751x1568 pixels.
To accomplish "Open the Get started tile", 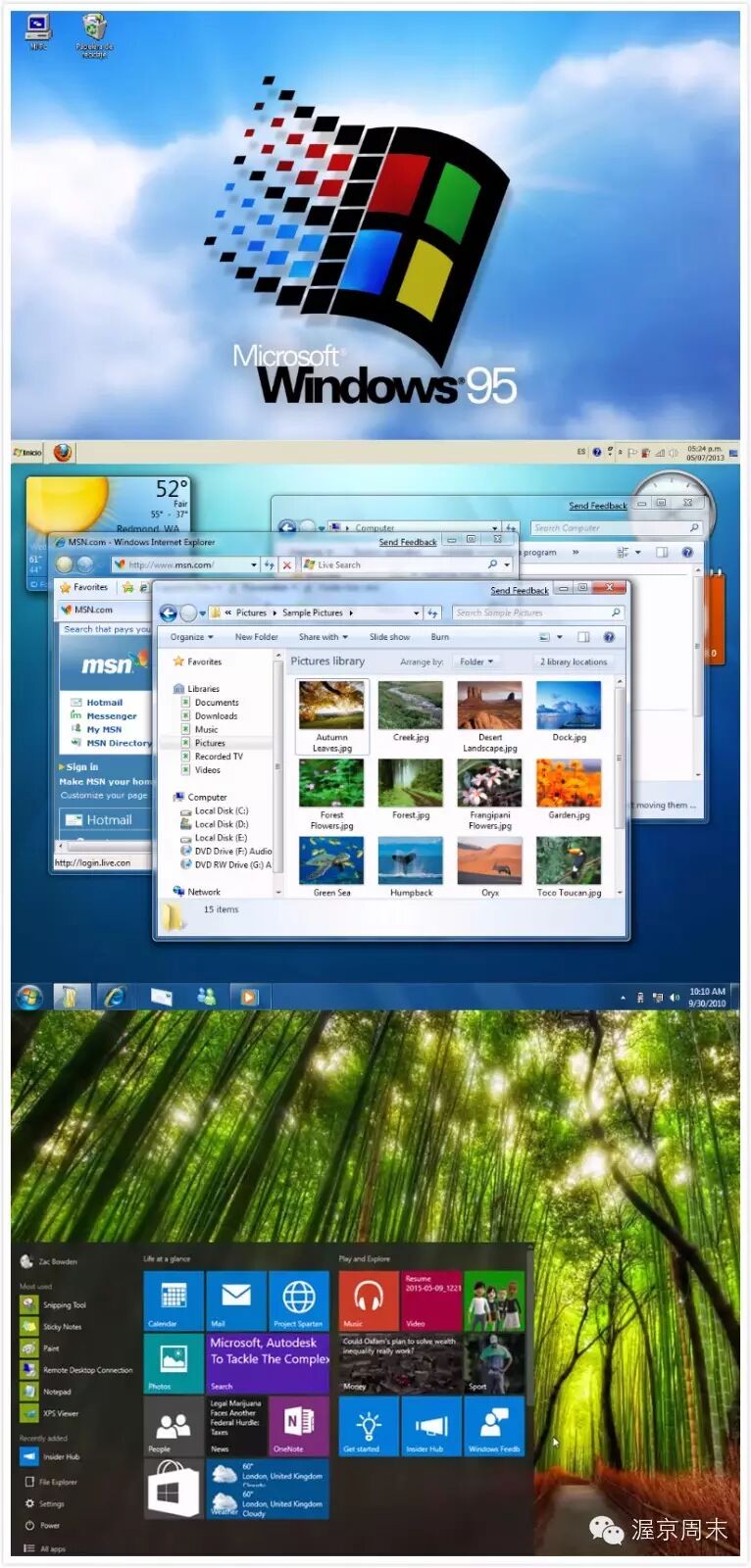I will [369, 1426].
